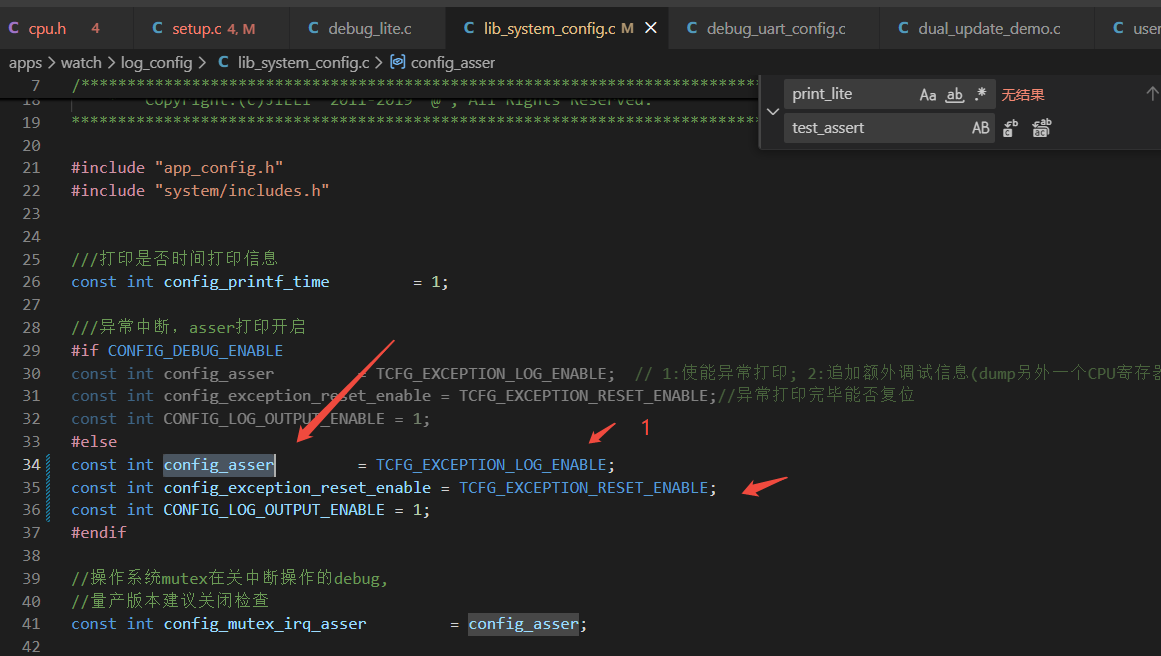Screen dimensions: 1161x656
Task: Open the log_config breadcrumb folder
Action: coord(156,63)
